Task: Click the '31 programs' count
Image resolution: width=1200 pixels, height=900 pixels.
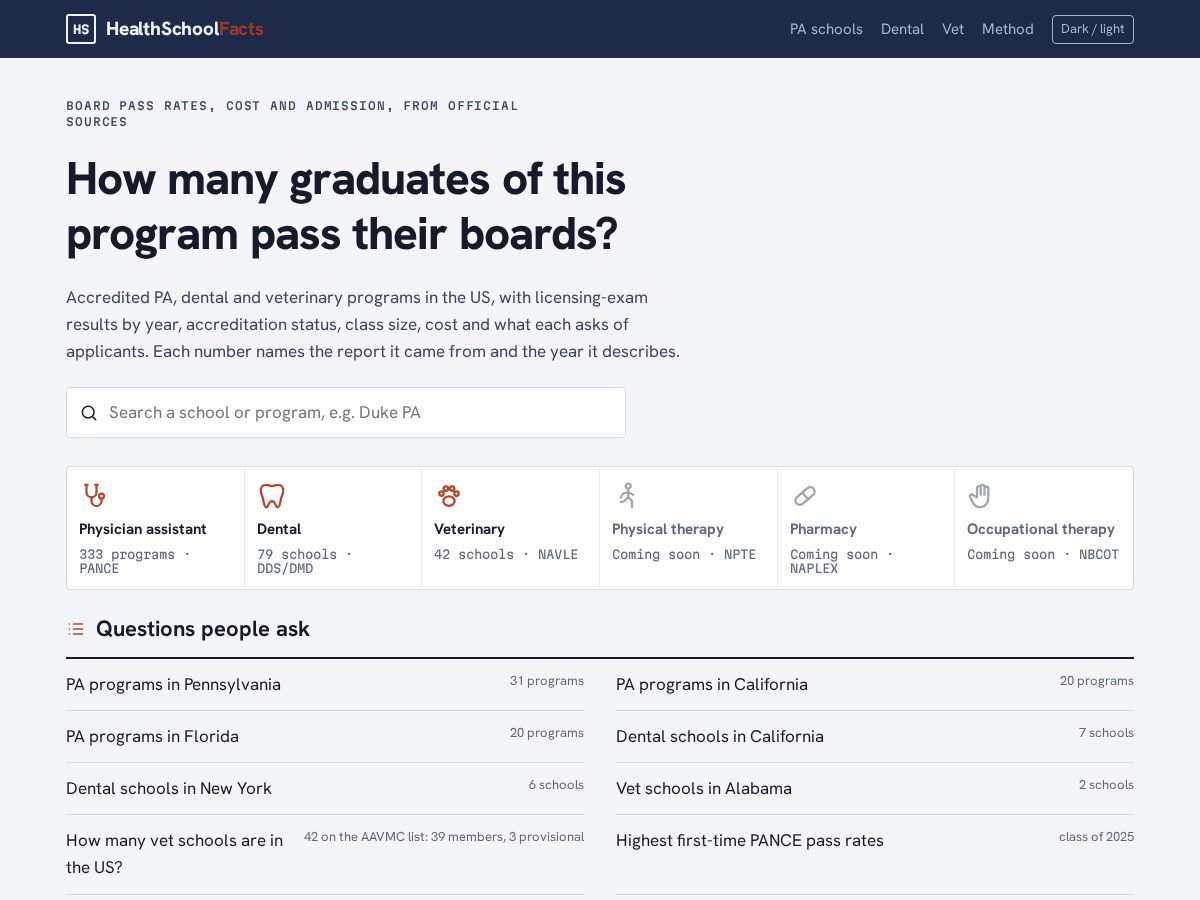Action: click(x=547, y=681)
